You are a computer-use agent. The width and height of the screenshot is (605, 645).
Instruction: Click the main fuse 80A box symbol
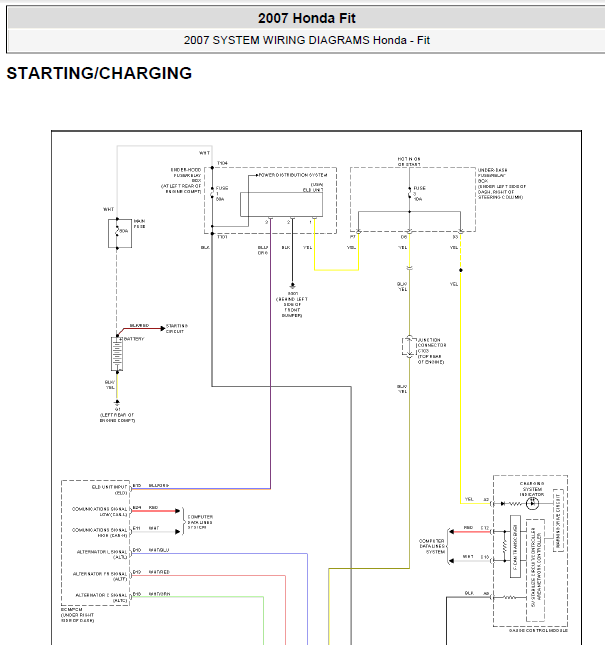tap(120, 233)
